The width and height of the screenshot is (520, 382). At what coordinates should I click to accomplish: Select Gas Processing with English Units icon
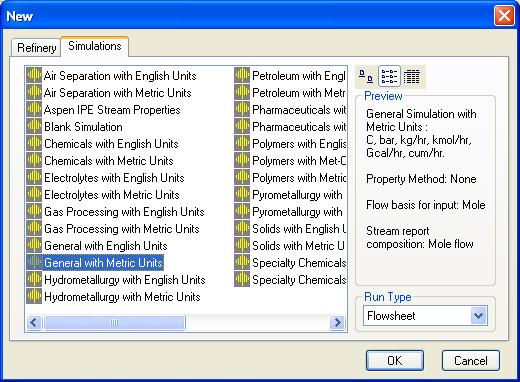tap(34, 211)
